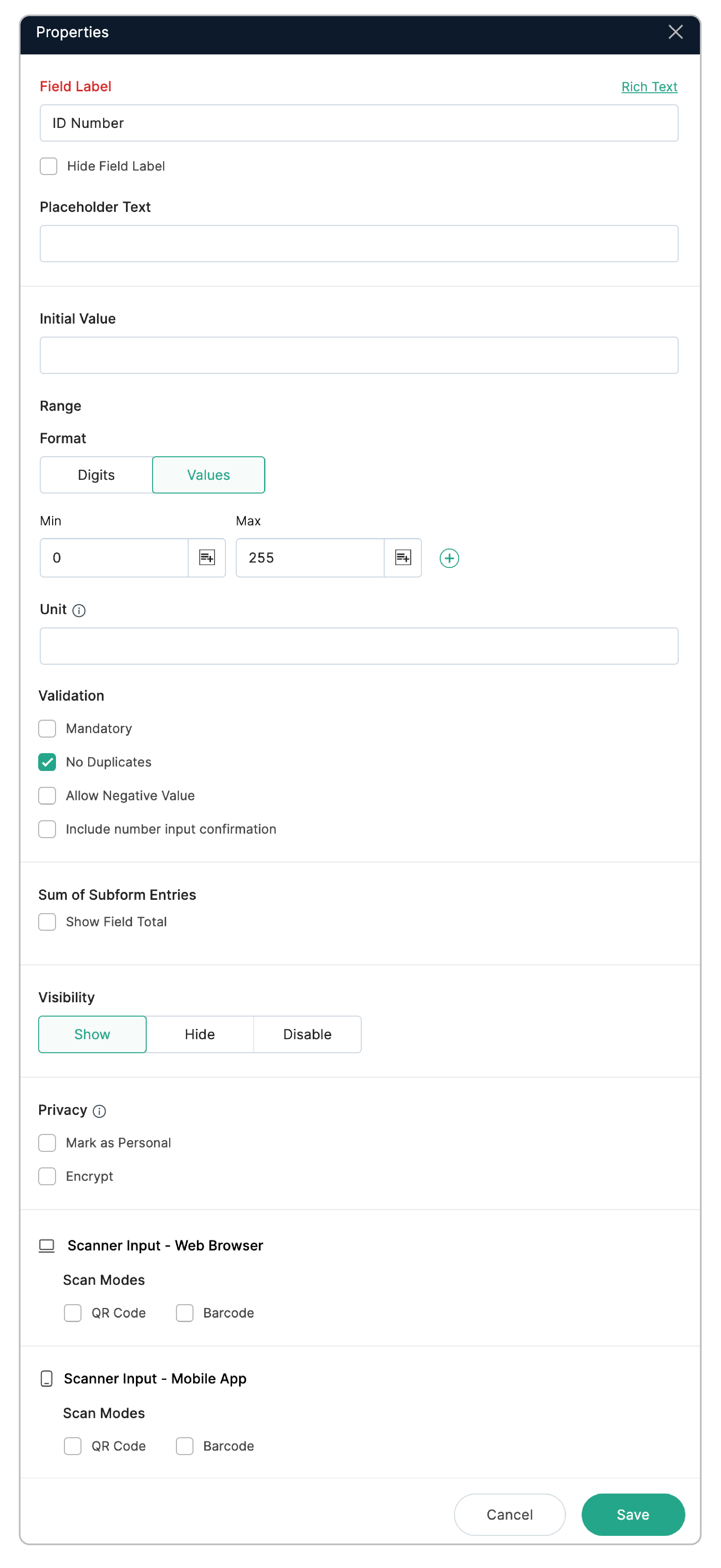Show the Unit info tooltip icon
Viewport: 721px width, 1568px height.
[x=79, y=611]
